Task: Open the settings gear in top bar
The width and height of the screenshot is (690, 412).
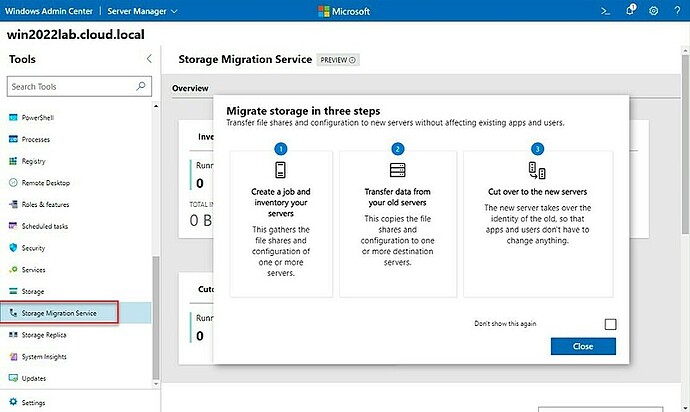Action: (x=653, y=11)
